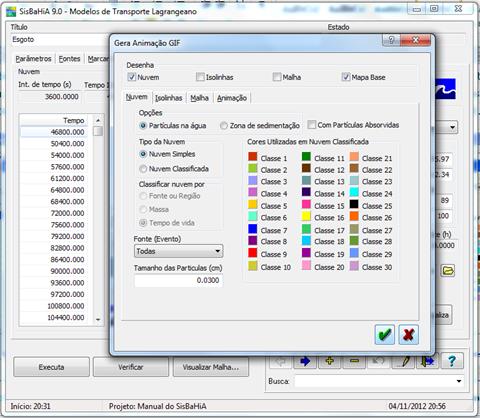Viewport: 480px width, 418px height.
Task: Click the door-with-arrow exit toolbar icon
Action: [428, 361]
